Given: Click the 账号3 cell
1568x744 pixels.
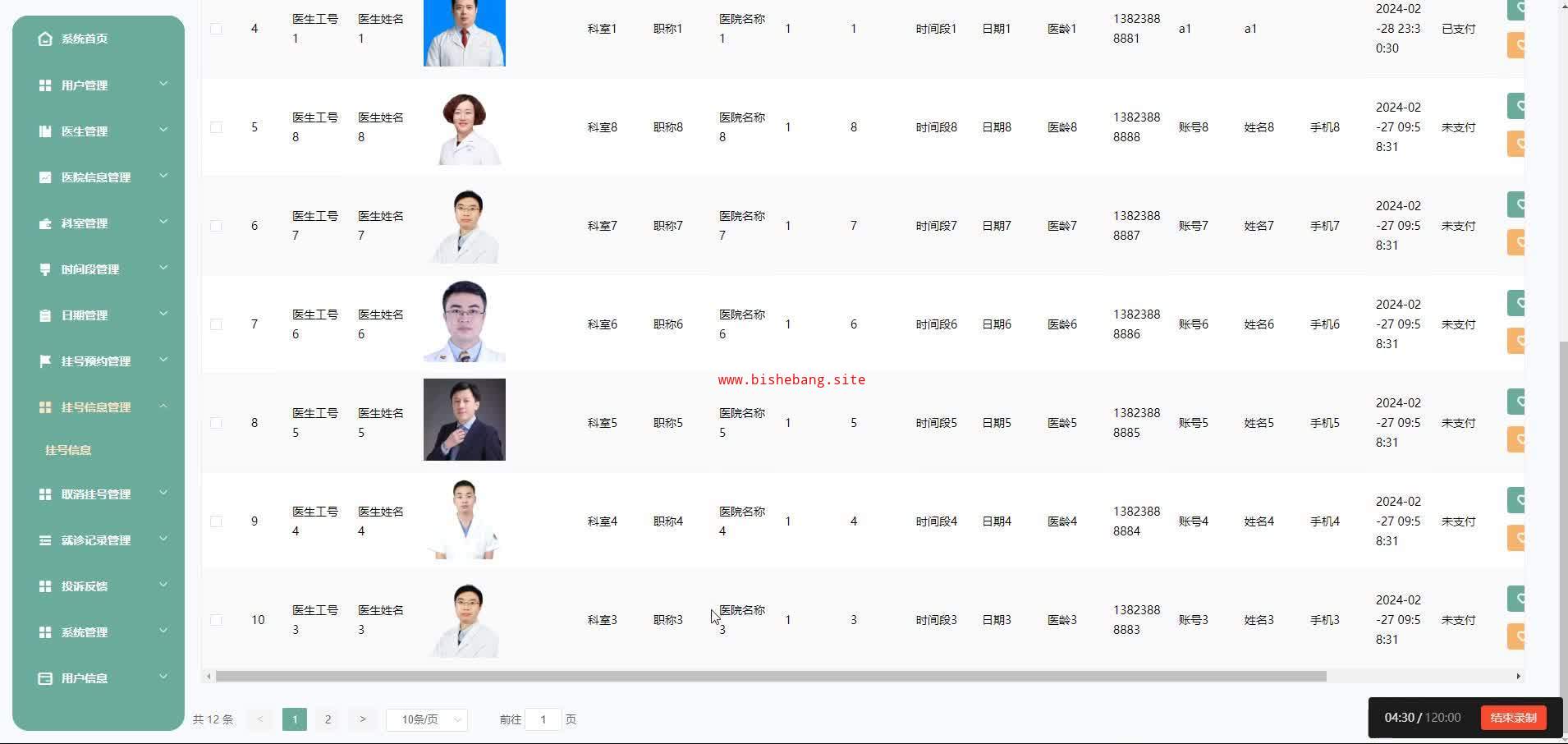Looking at the screenshot, I should click(x=1194, y=620).
